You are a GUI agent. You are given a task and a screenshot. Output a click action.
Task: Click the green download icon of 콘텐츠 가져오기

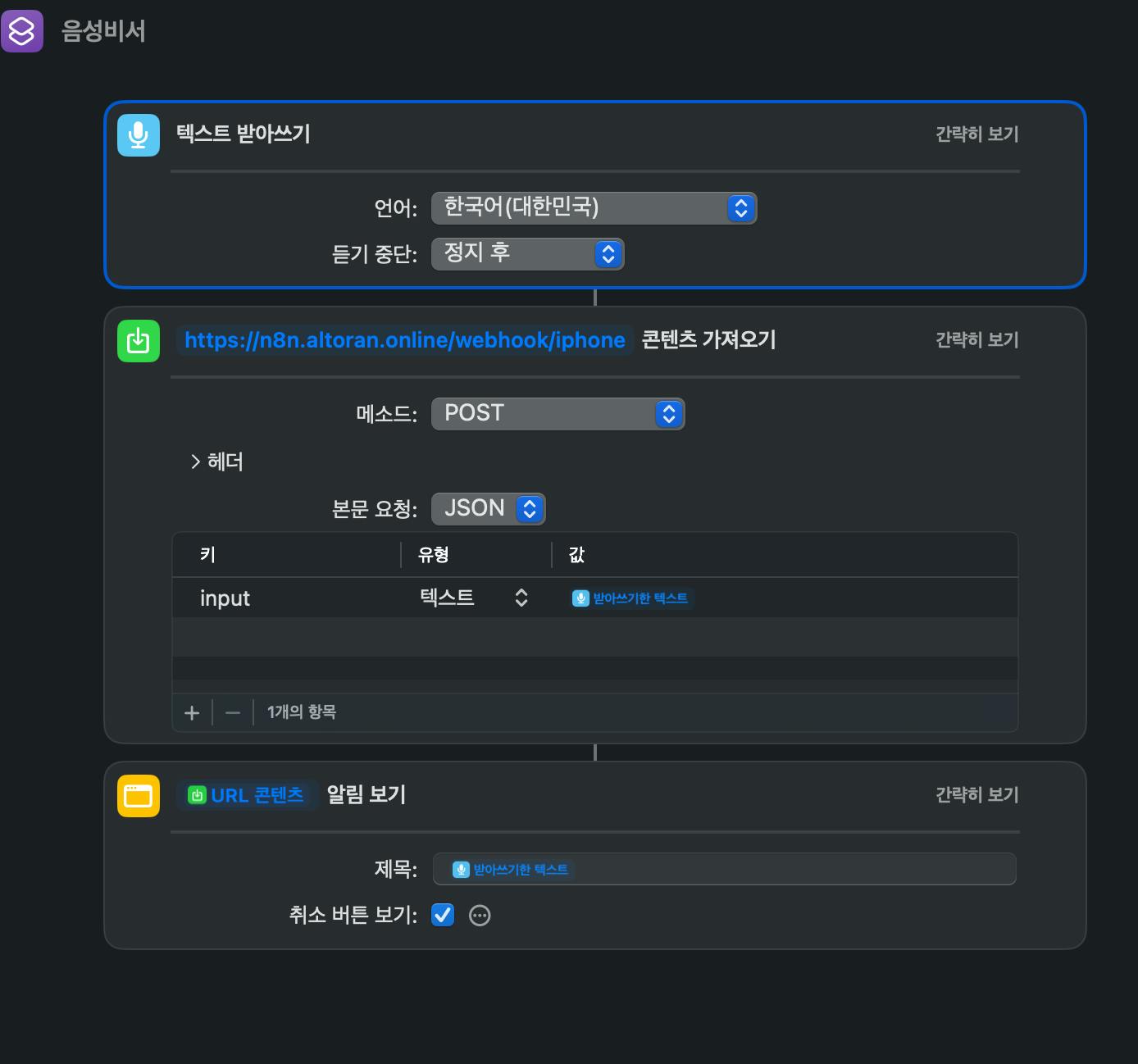139,340
